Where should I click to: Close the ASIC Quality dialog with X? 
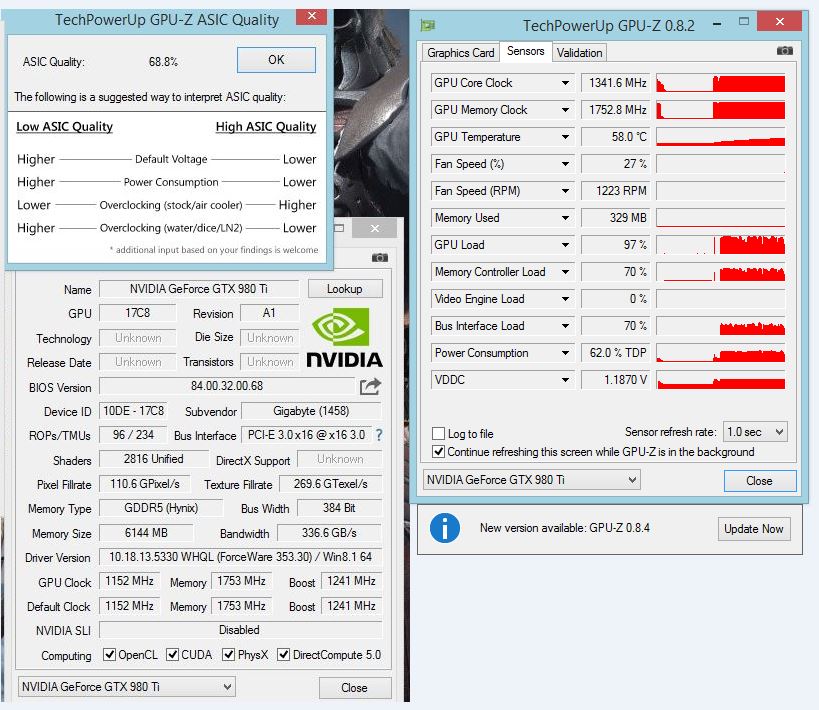click(x=311, y=16)
